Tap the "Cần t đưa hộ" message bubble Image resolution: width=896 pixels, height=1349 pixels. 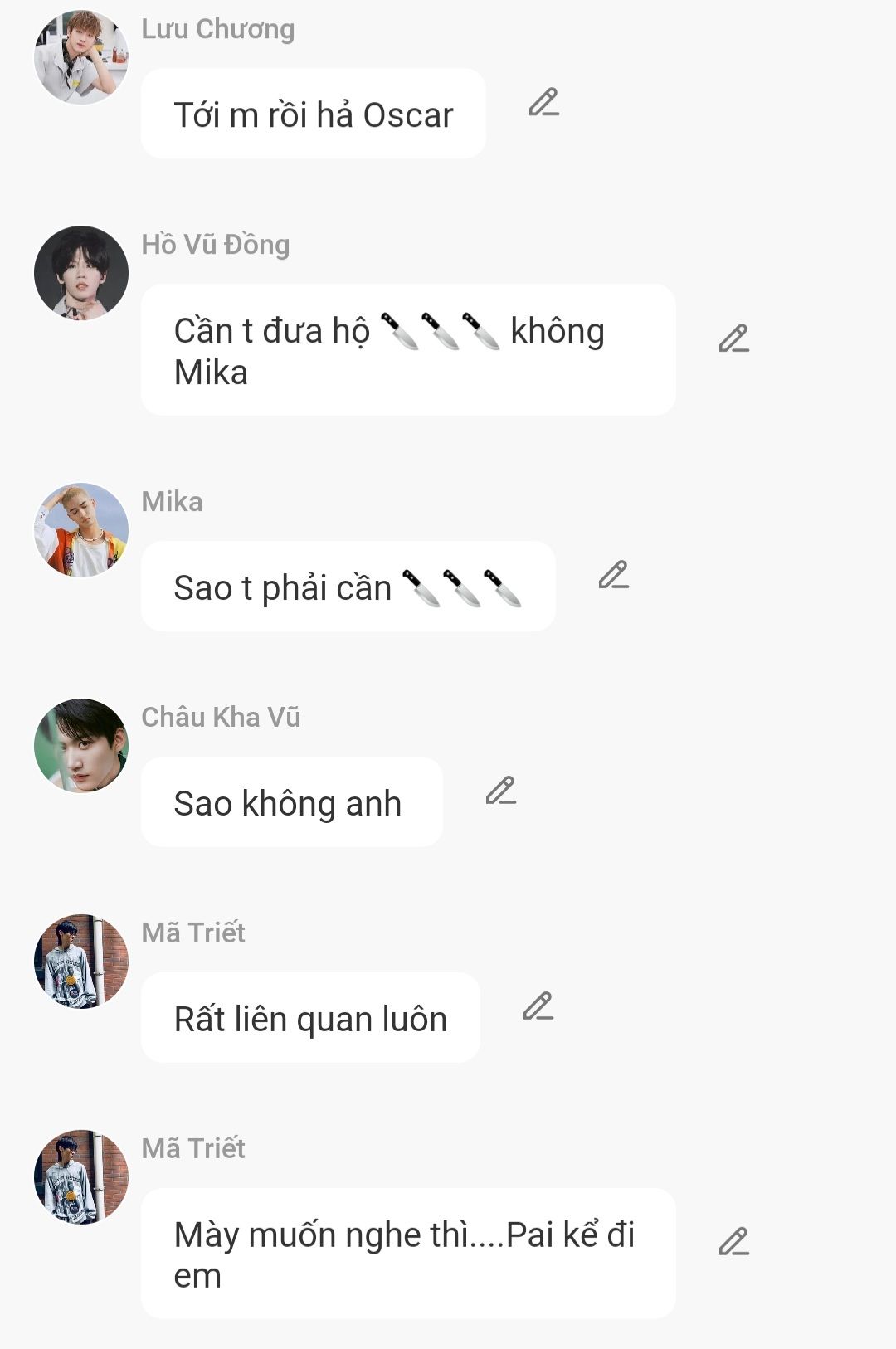[408, 350]
